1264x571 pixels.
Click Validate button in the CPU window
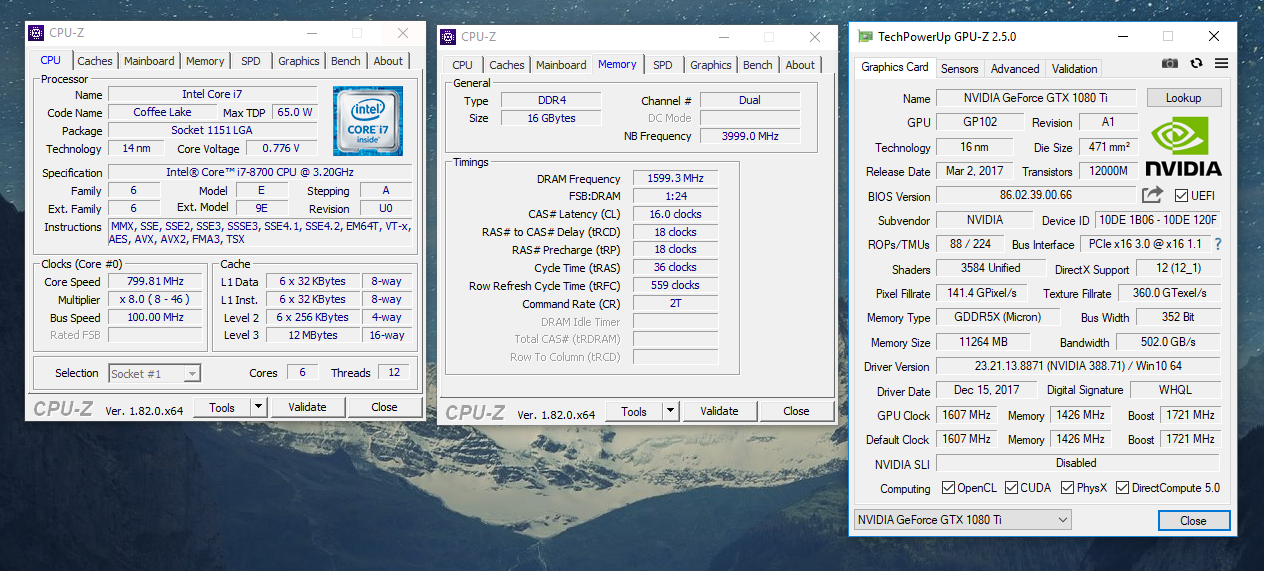click(307, 407)
